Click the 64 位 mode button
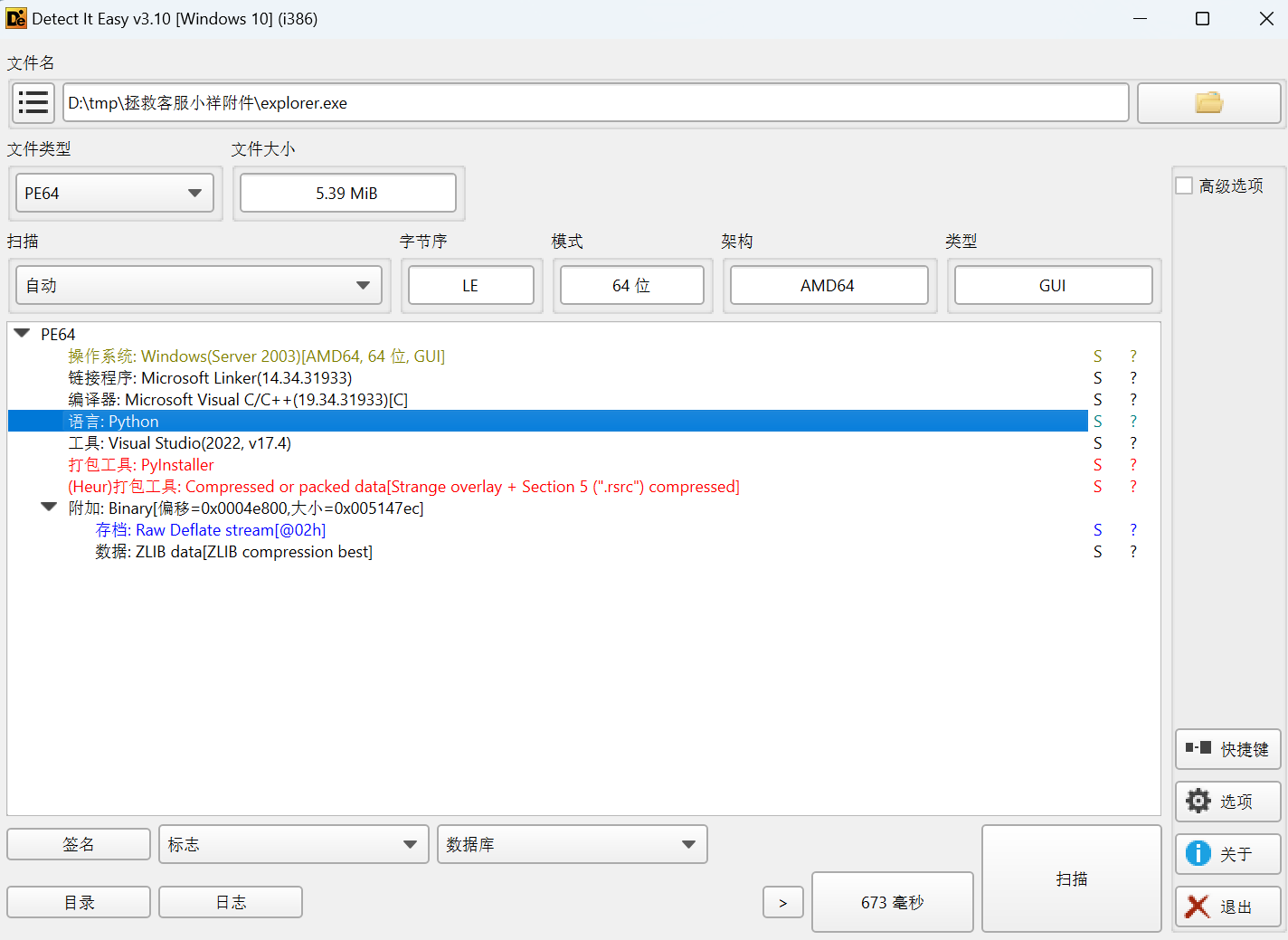 coord(632,285)
